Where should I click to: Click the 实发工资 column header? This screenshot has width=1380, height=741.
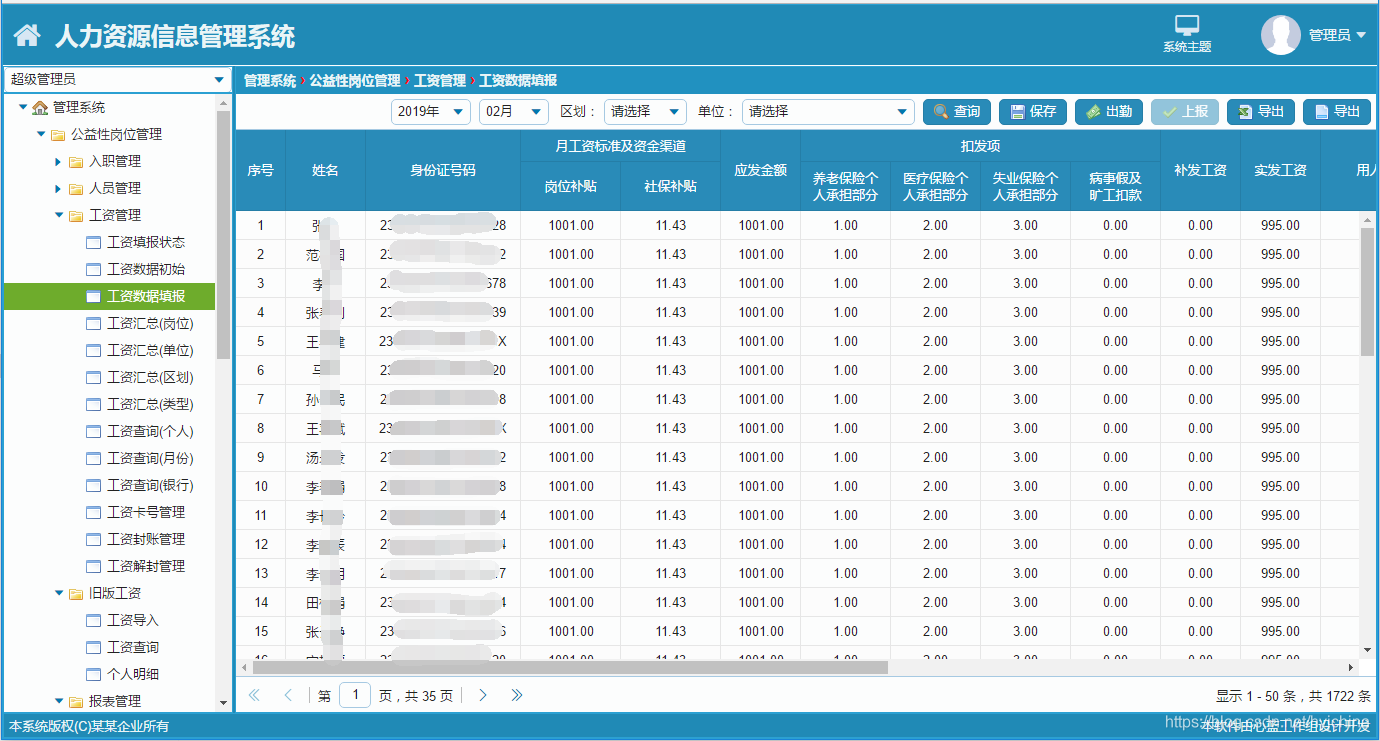(1280, 170)
